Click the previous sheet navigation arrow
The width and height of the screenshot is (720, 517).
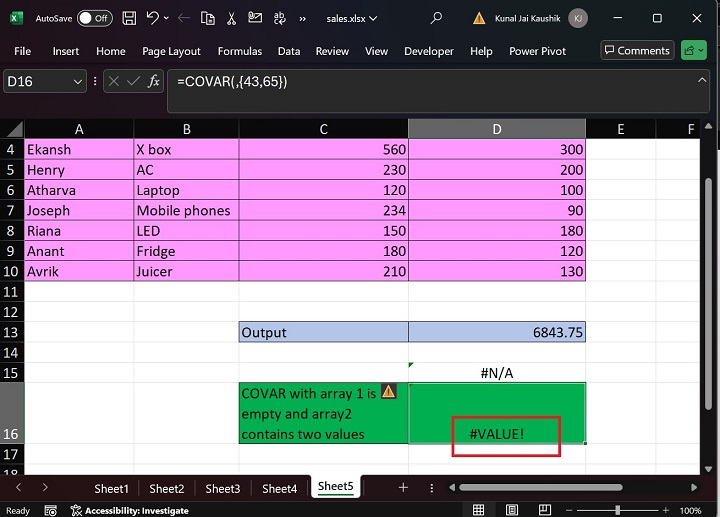point(18,487)
